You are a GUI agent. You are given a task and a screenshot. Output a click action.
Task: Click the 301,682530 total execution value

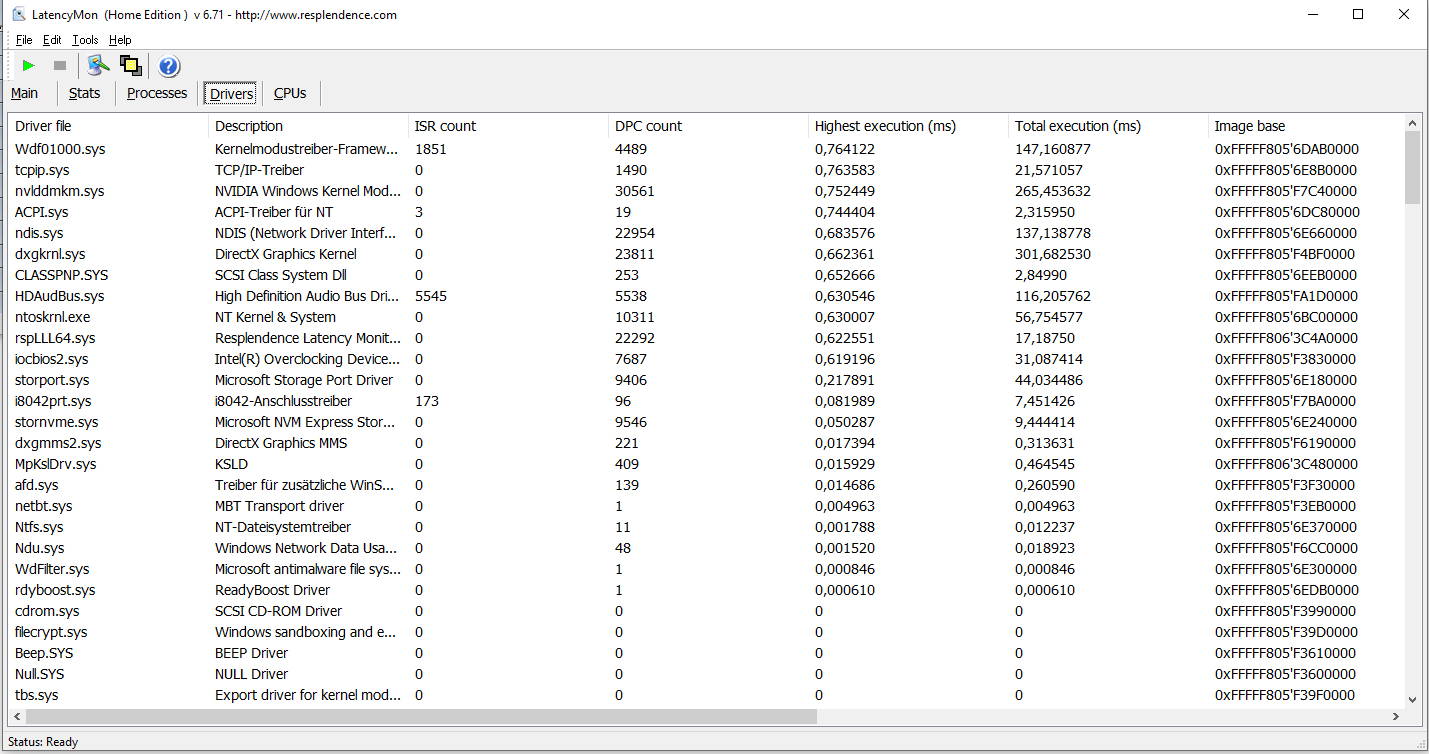(1053, 254)
